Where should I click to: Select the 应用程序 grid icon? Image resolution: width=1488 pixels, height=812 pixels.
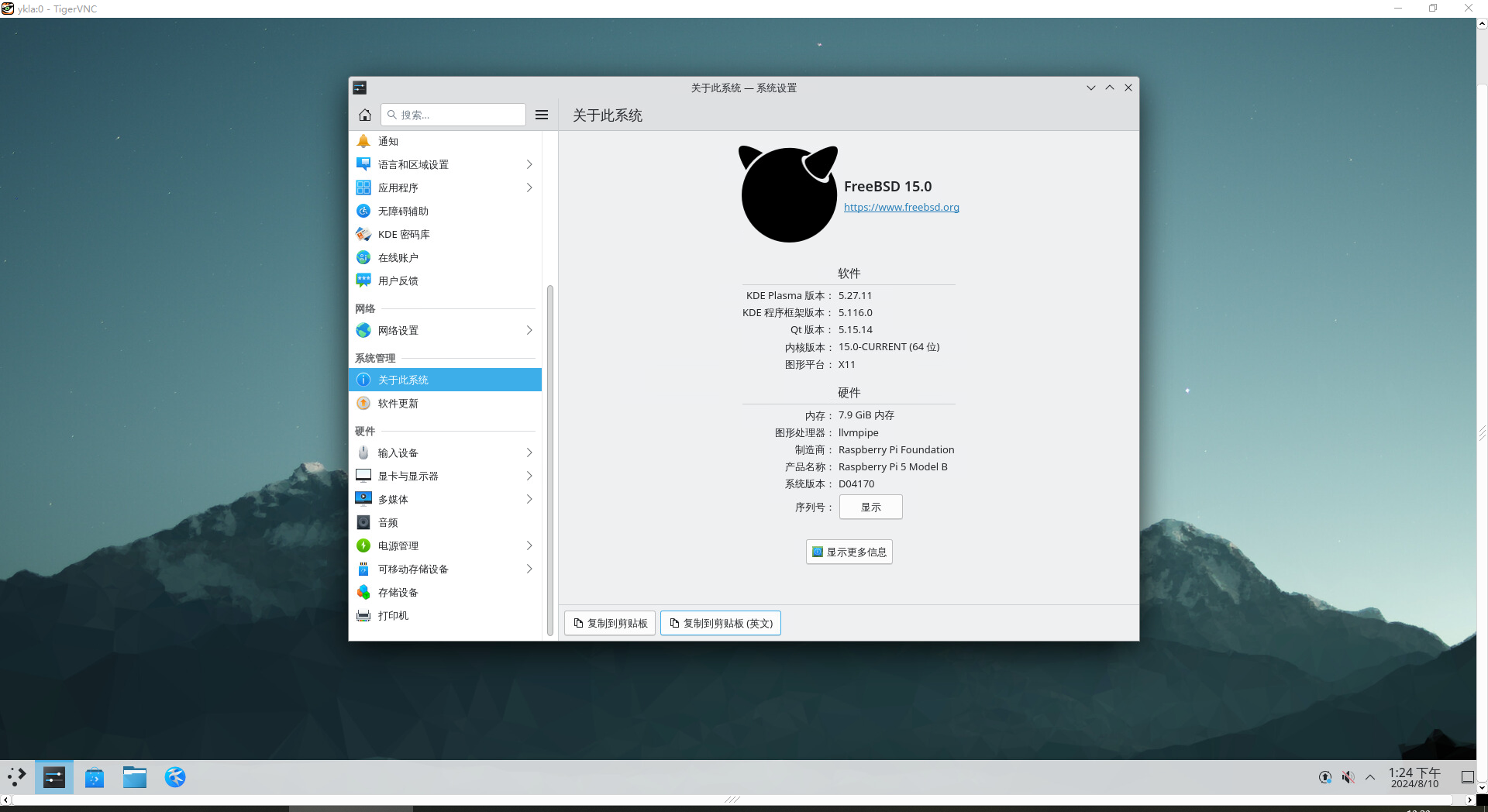click(x=363, y=188)
